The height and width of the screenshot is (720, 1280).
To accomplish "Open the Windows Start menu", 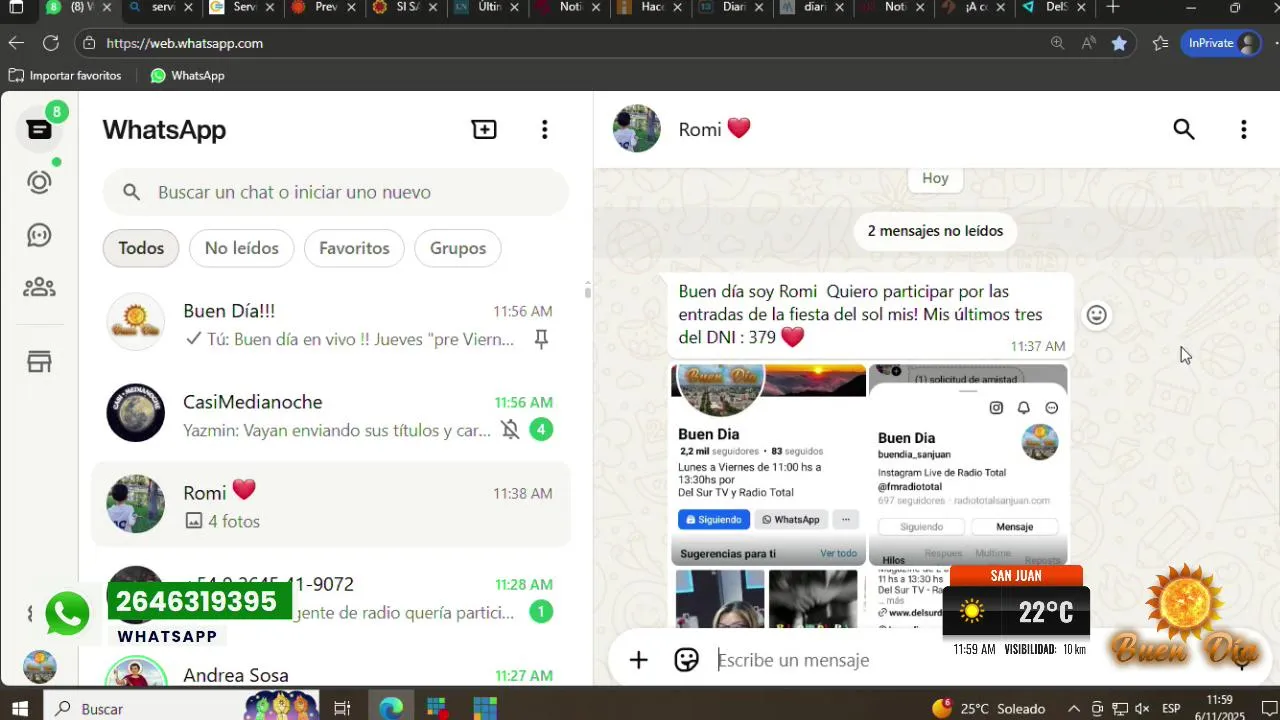I will point(19,708).
